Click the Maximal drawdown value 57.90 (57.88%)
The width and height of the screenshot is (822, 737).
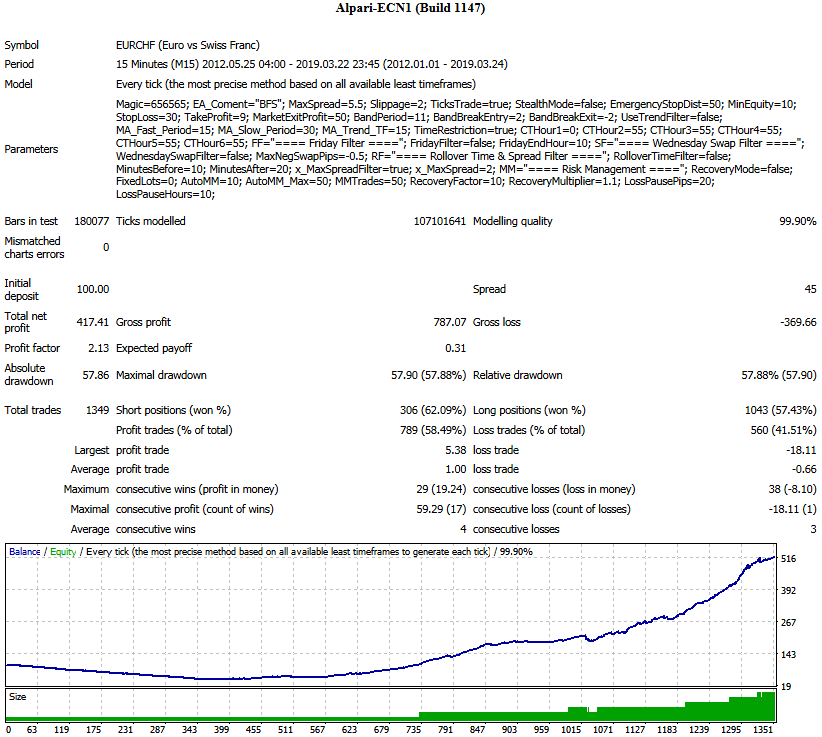[428, 375]
